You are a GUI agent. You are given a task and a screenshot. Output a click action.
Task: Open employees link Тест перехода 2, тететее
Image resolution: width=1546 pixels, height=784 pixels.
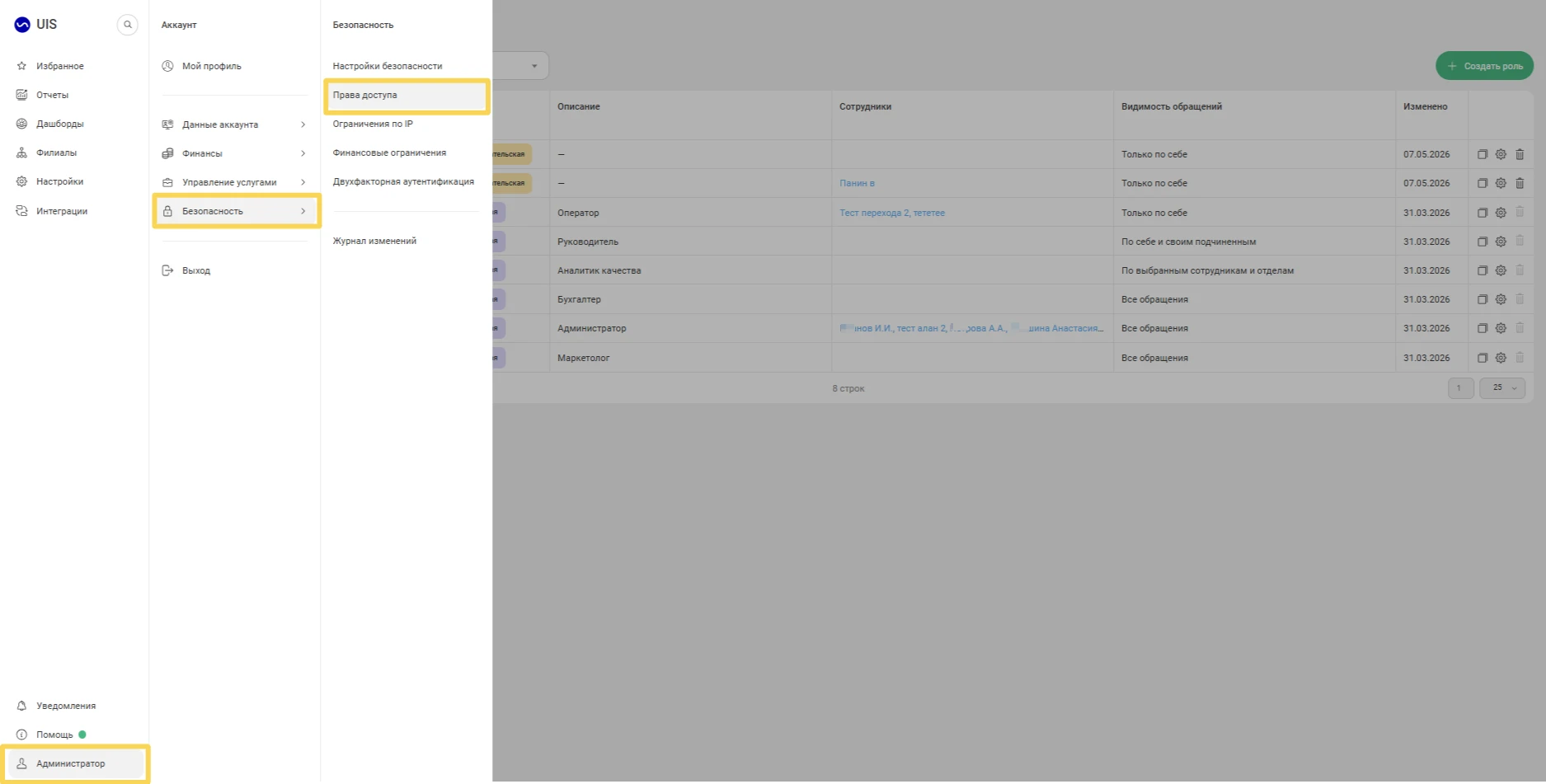point(892,213)
